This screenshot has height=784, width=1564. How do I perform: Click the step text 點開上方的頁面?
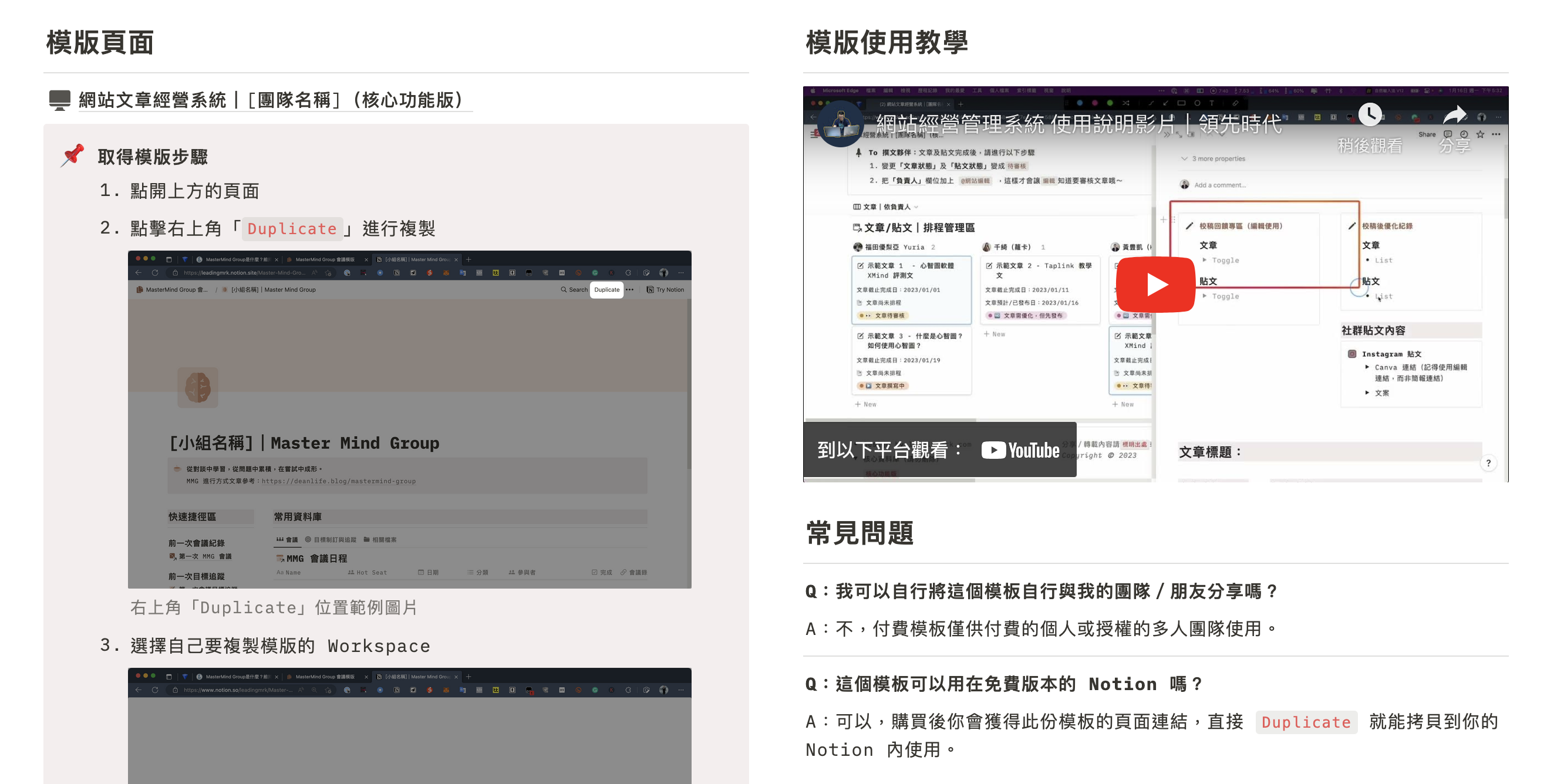coord(194,191)
